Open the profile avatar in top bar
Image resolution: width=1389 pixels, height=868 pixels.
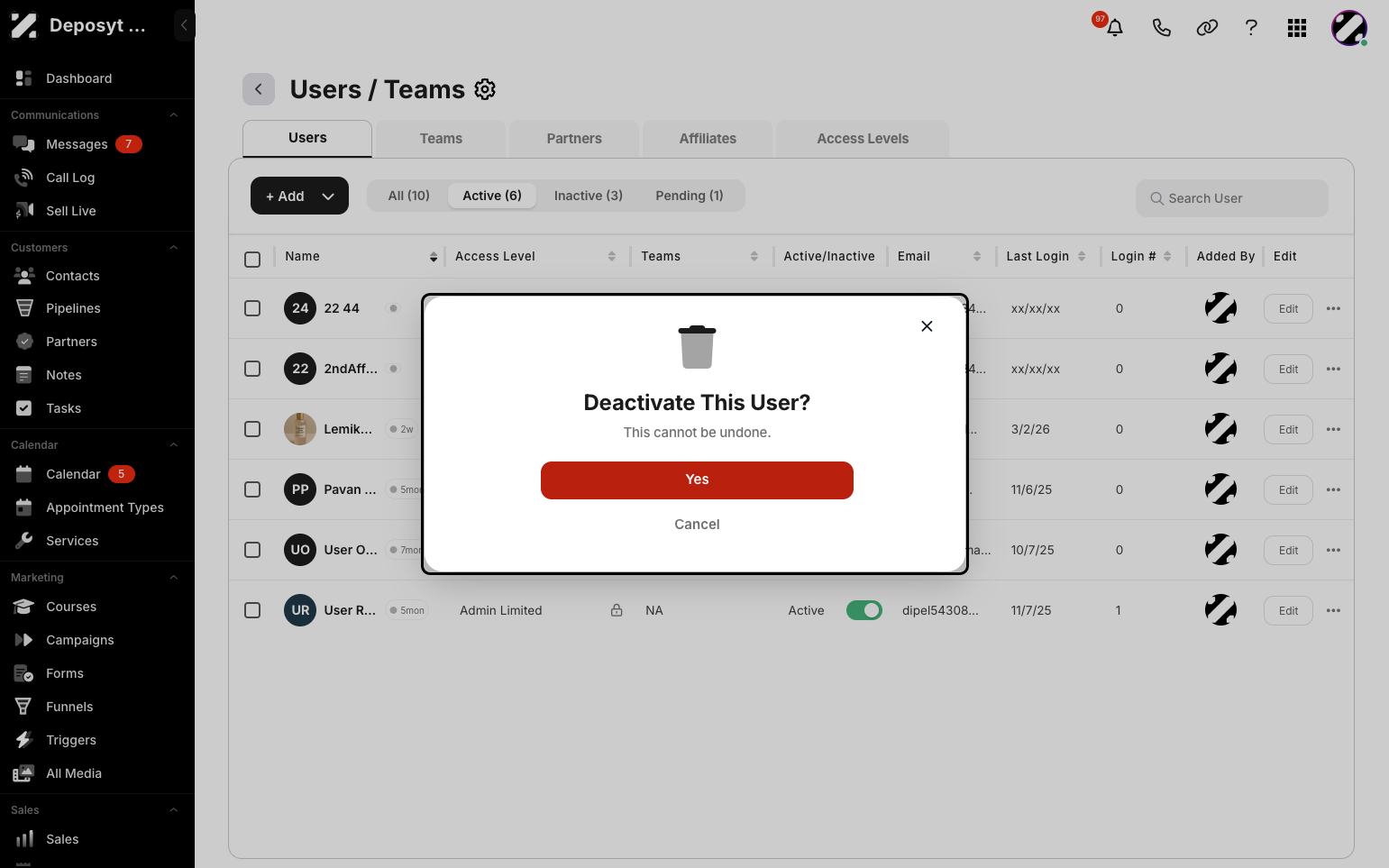1349,28
